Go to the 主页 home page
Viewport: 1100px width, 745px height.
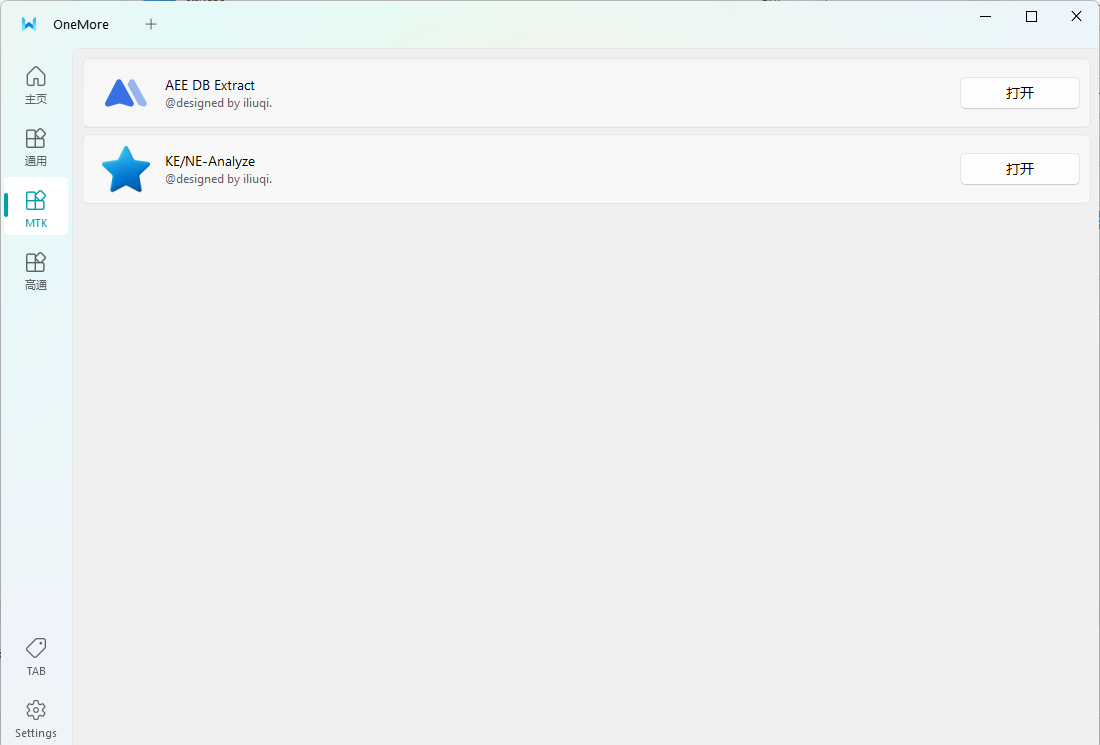pos(36,84)
